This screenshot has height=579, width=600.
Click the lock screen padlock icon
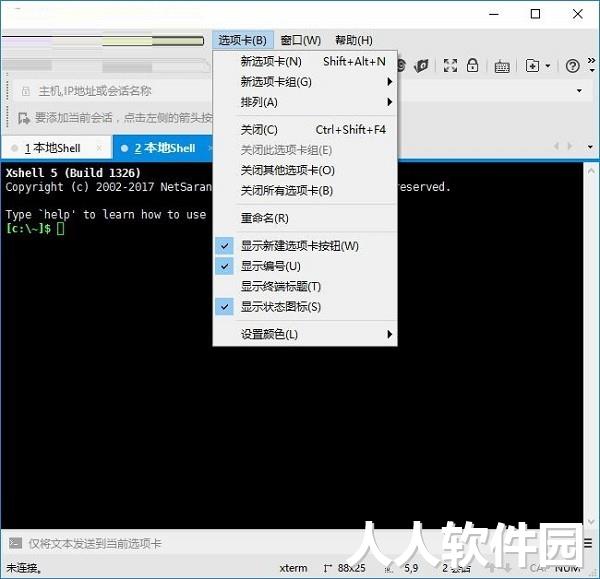coord(473,65)
